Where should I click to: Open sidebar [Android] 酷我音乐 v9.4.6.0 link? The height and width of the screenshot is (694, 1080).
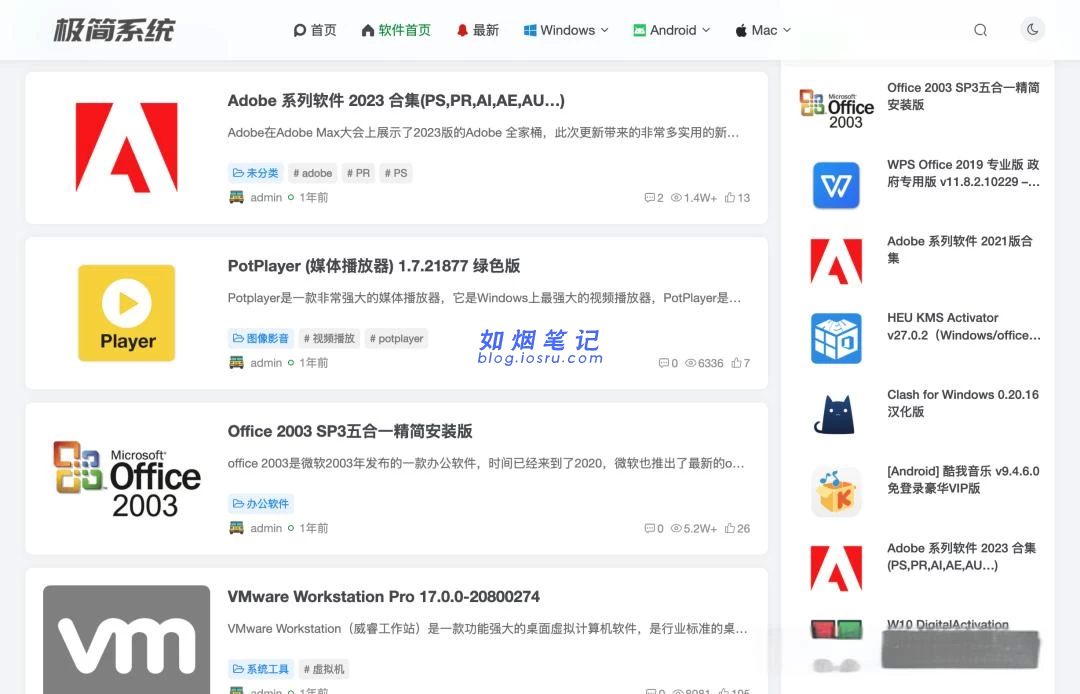click(963, 479)
